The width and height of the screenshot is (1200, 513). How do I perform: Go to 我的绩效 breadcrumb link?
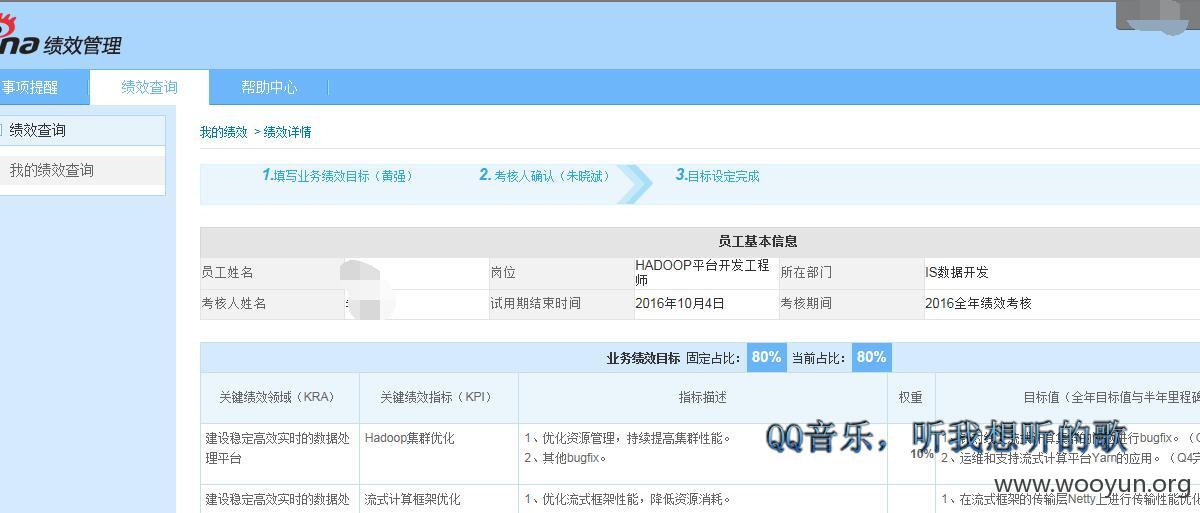(x=223, y=132)
